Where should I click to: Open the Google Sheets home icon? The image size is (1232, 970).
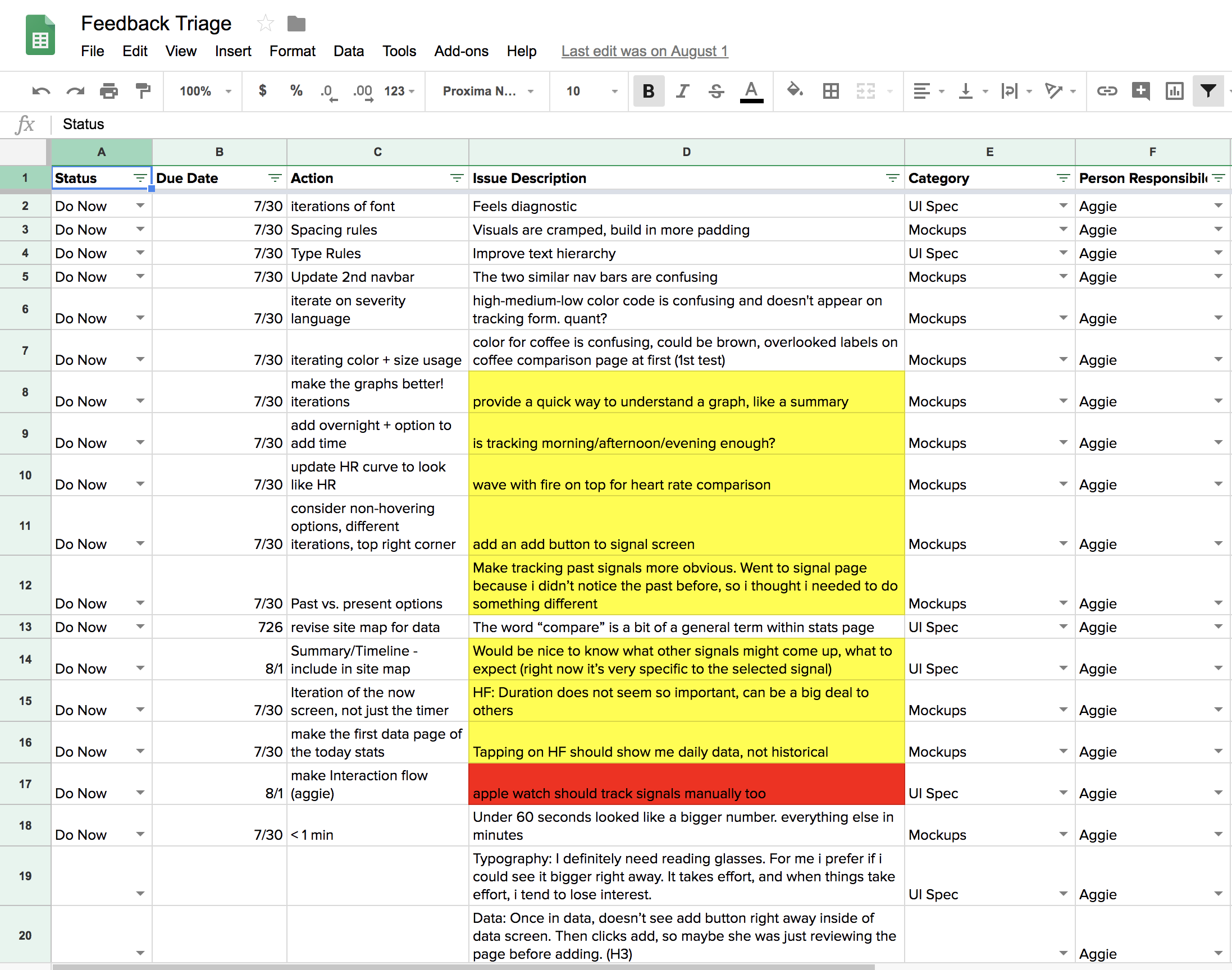(x=40, y=35)
